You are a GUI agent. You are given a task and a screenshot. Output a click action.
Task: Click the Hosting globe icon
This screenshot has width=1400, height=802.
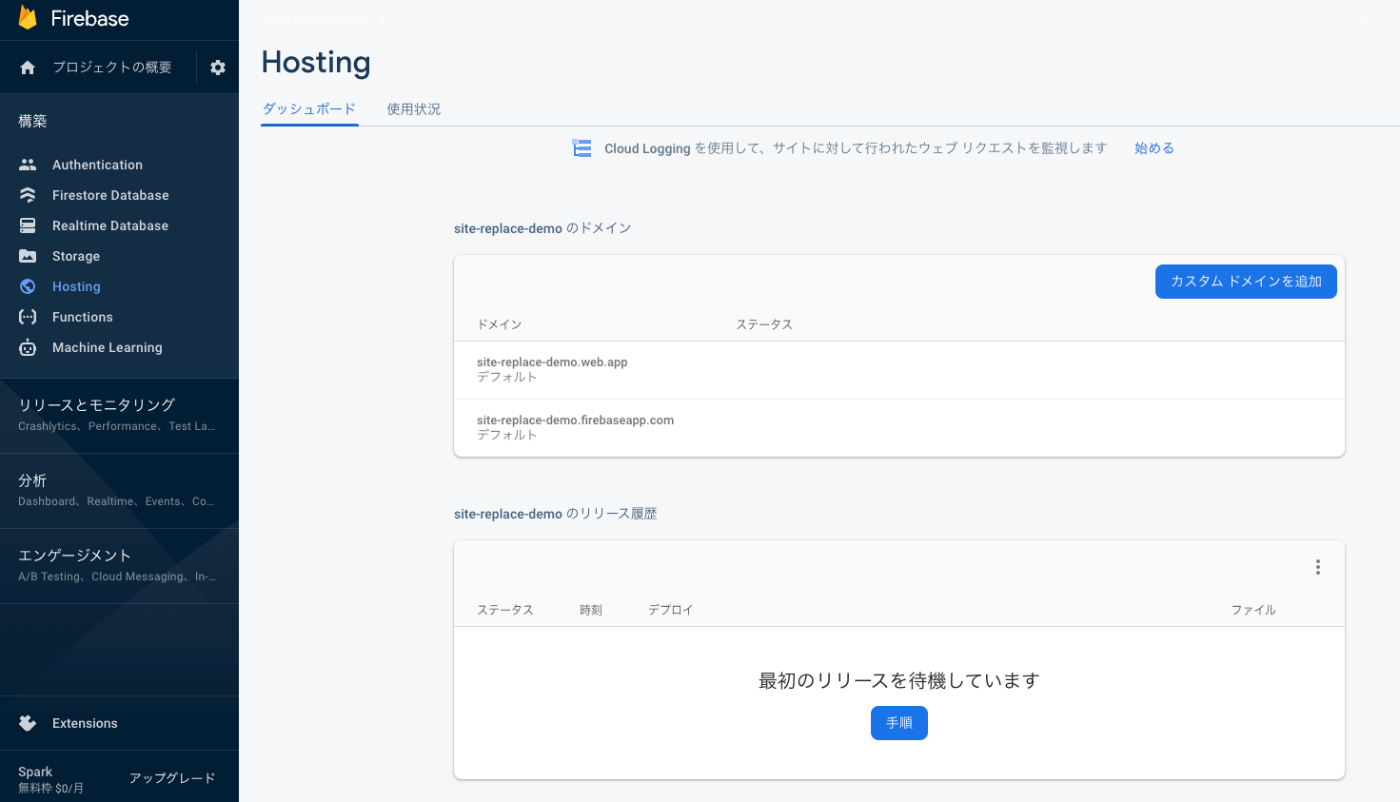point(28,287)
